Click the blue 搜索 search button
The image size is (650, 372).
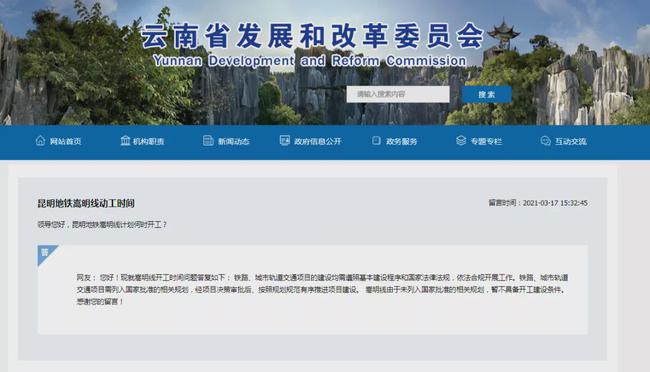487,95
